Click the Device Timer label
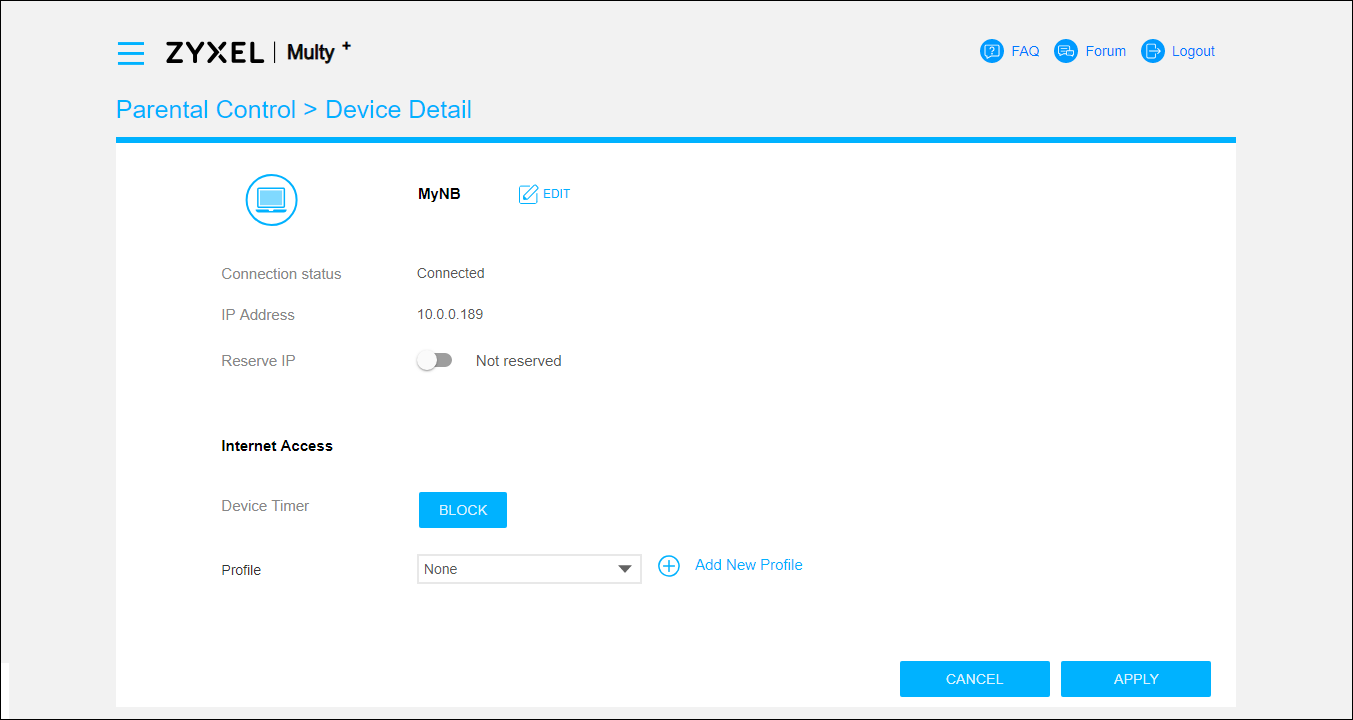Image resolution: width=1353 pixels, height=720 pixels. pos(265,506)
